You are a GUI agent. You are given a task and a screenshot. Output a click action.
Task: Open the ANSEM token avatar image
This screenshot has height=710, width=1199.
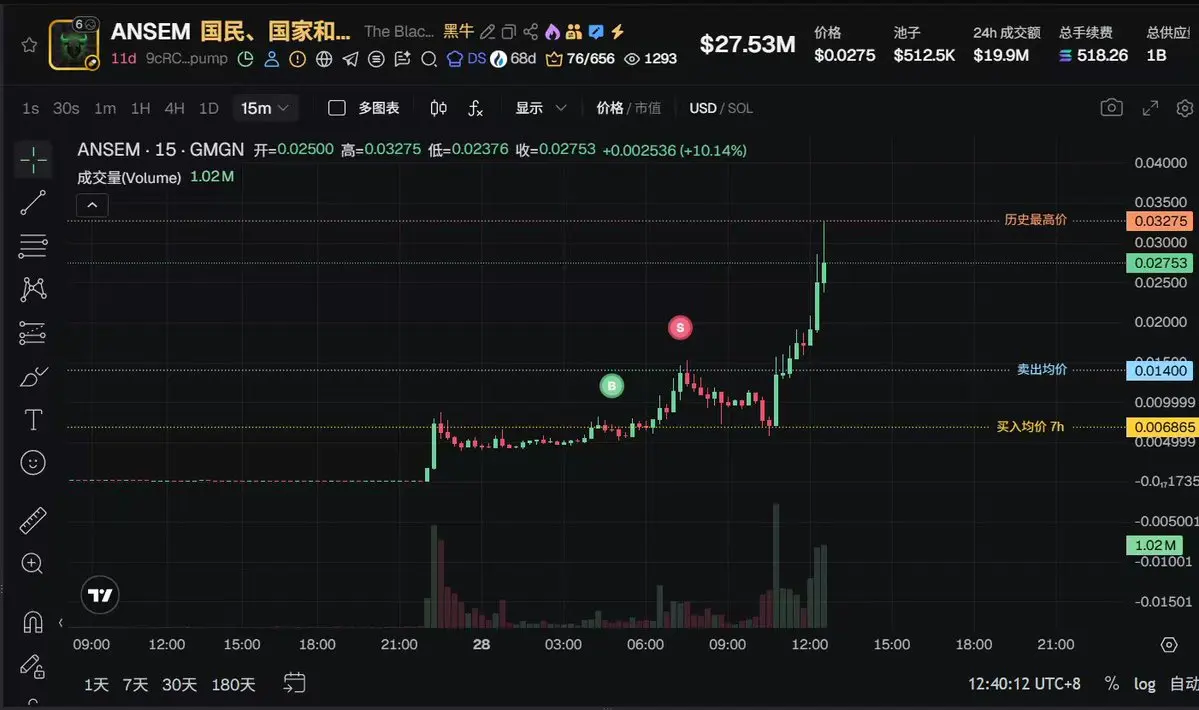pos(73,44)
